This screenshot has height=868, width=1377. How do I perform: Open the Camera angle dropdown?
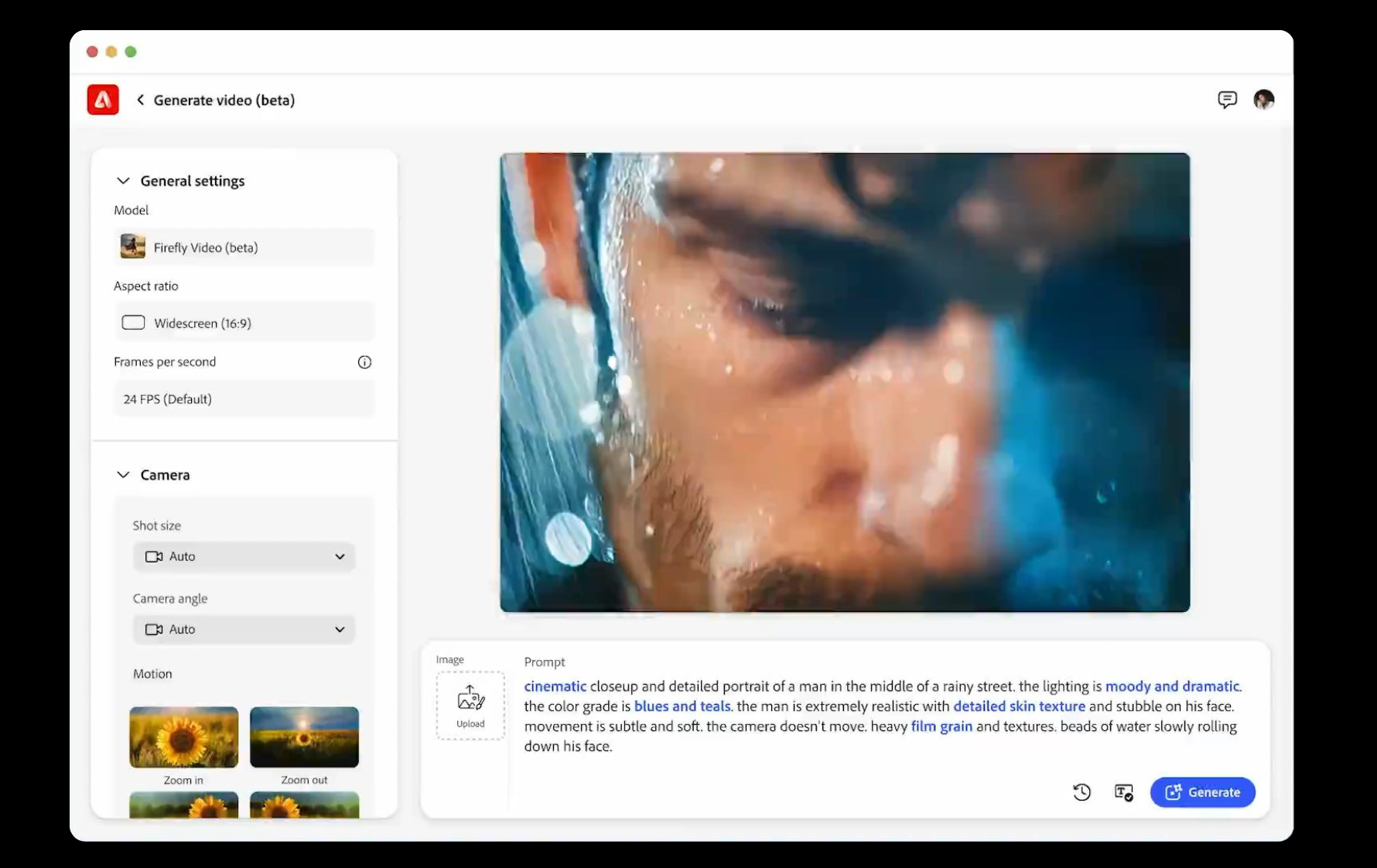(244, 630)
